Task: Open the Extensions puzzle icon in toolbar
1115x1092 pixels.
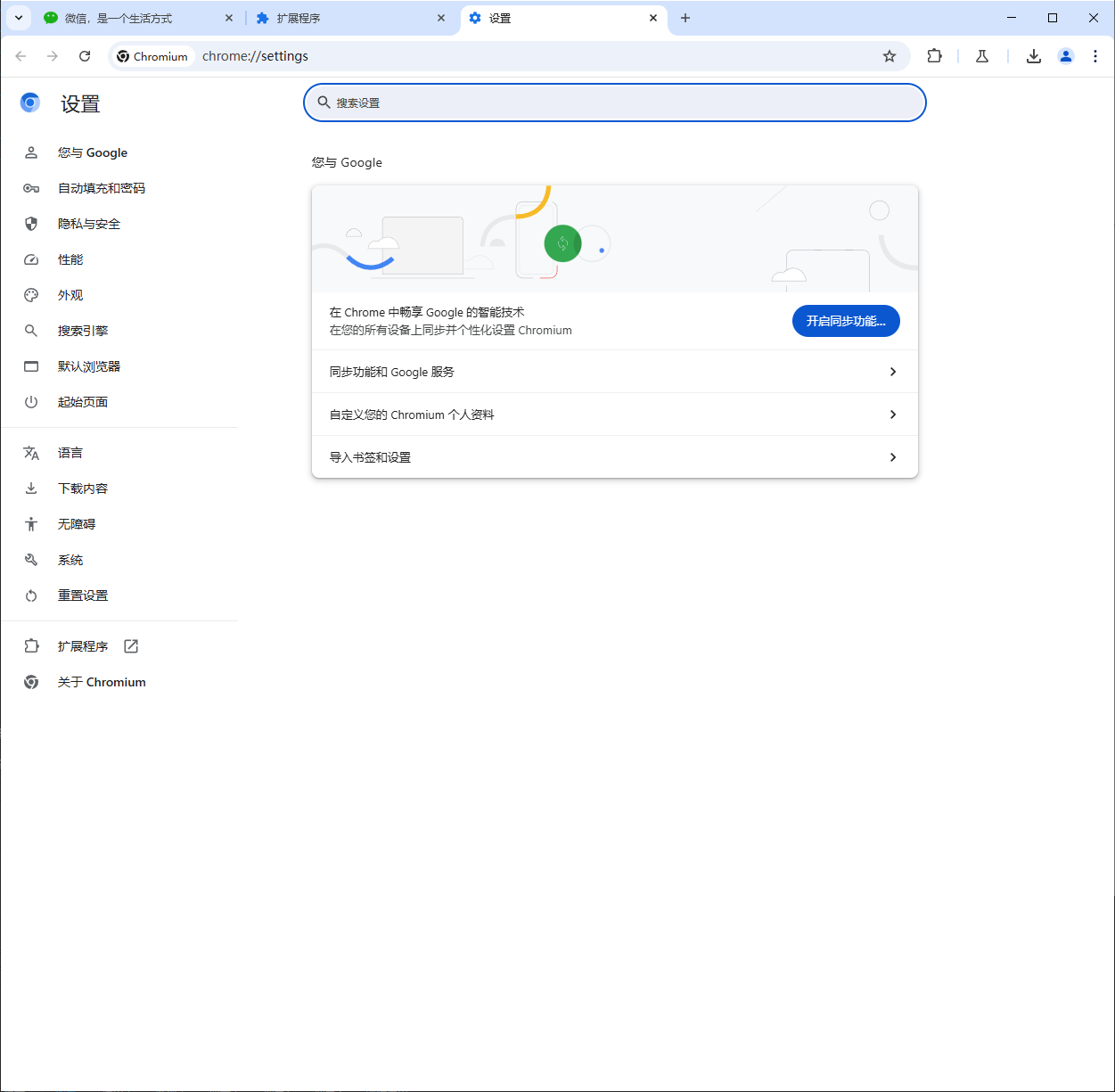Action: (934, 56)
